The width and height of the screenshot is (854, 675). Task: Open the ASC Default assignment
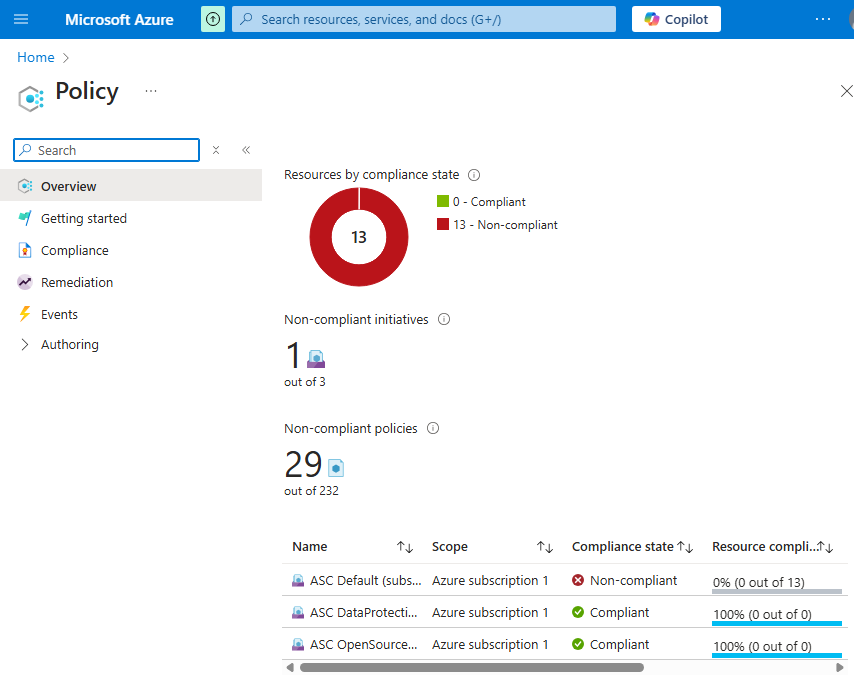tap(365, 581)
